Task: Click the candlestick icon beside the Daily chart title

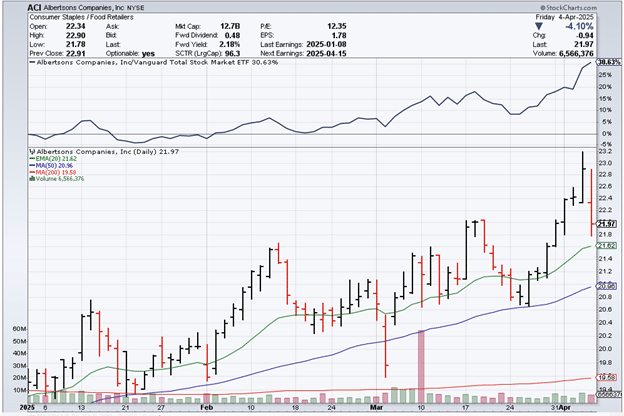Action: [x=32, y=152]
